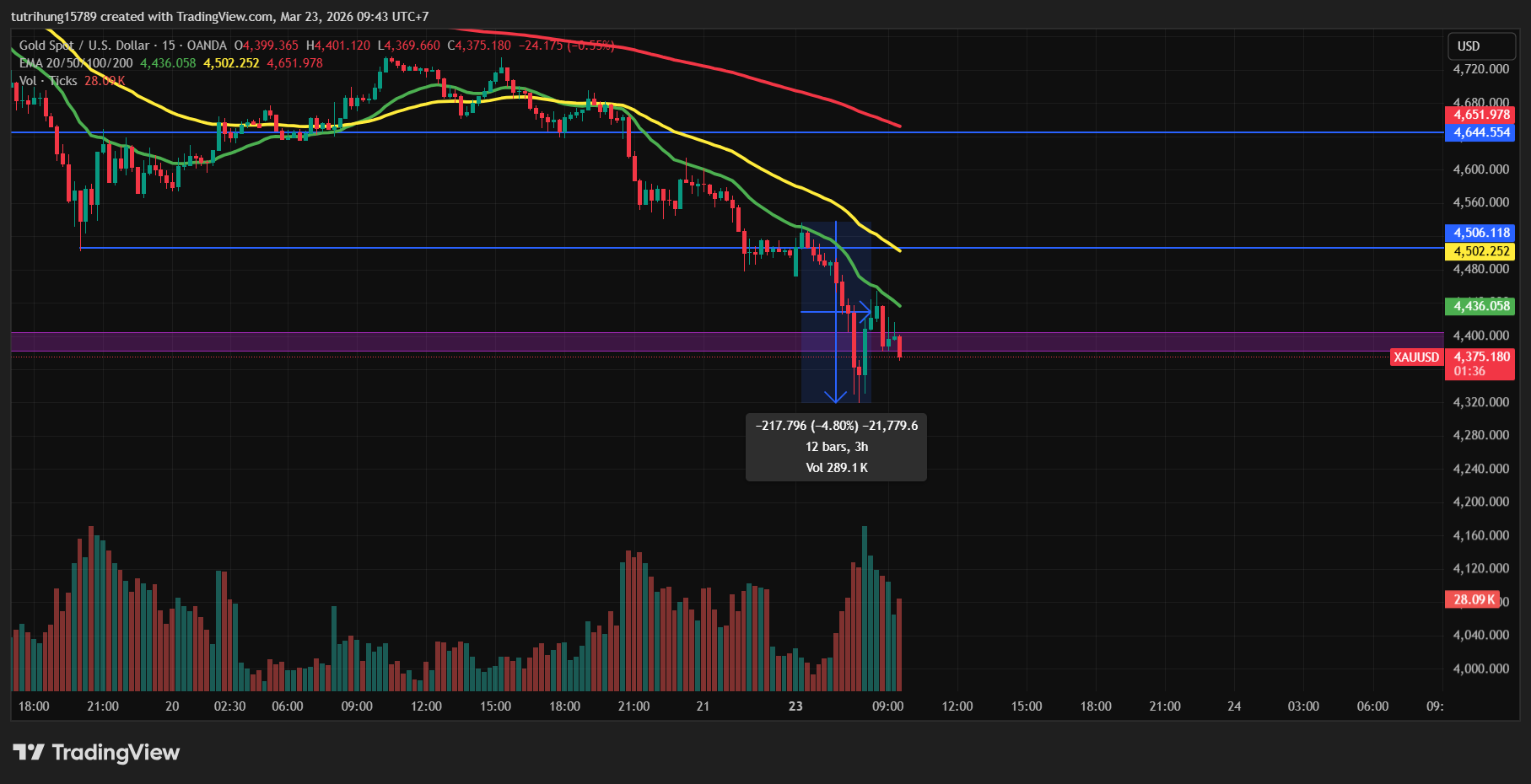Click the red 28.09K volume tag
Image resolution: width=1531 pixels, height=784 pixels.
(x=1473, y=599)
